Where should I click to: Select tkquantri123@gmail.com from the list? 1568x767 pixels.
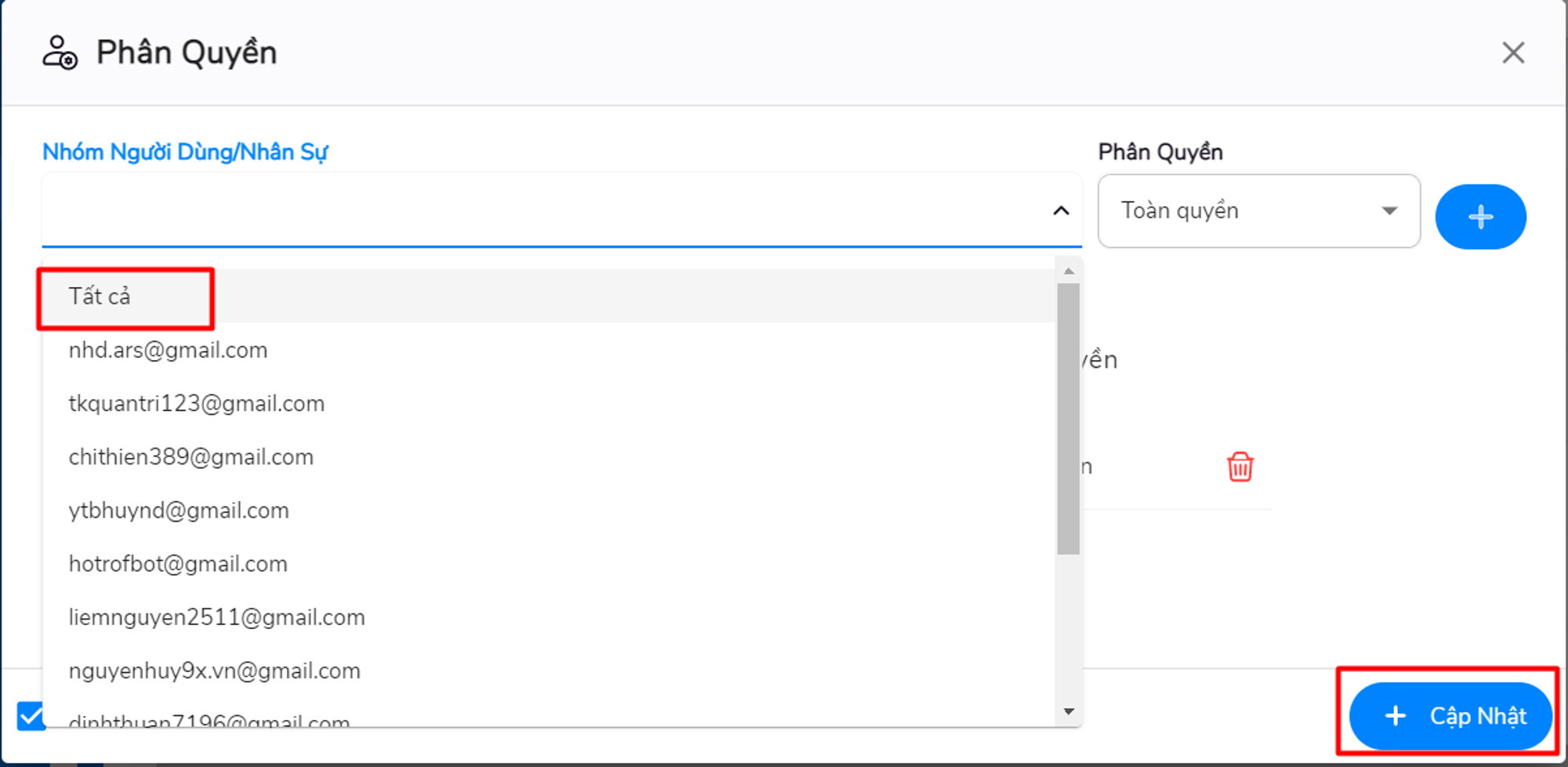pos(196,404)
